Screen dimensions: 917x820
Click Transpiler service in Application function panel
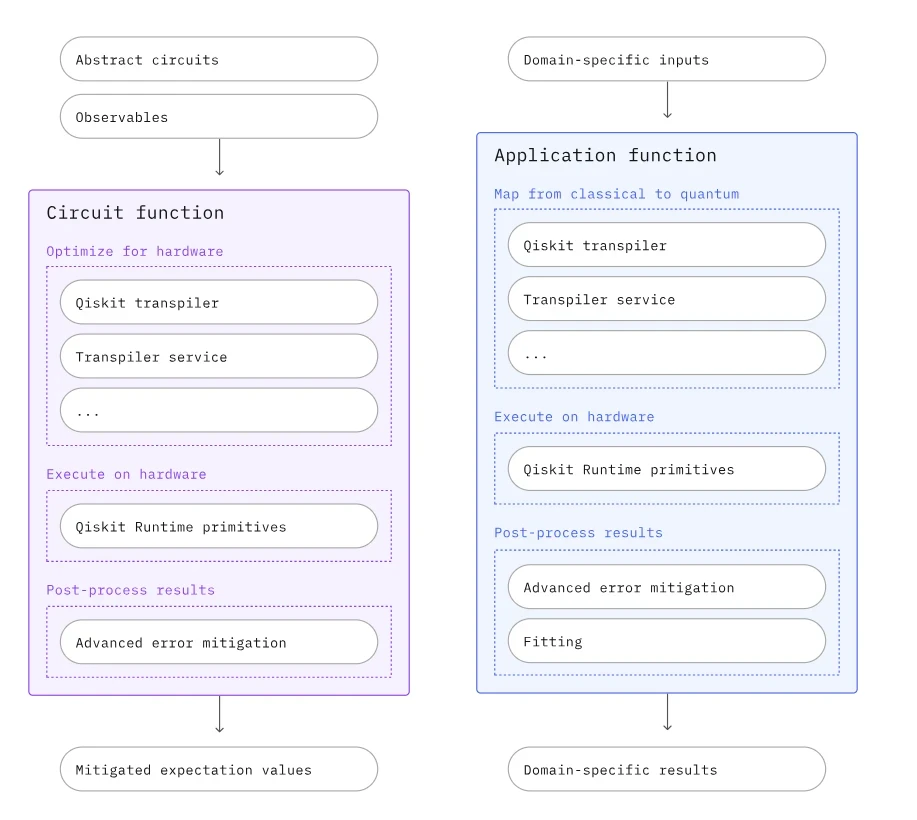(x=667, y=299)
